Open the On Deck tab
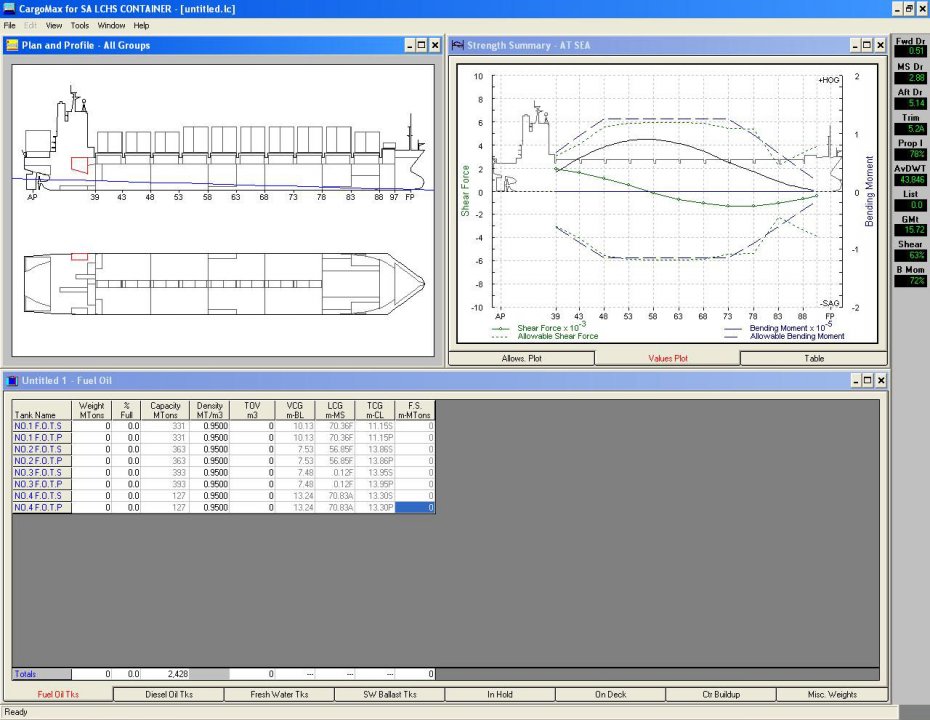 tap(610, 694)
